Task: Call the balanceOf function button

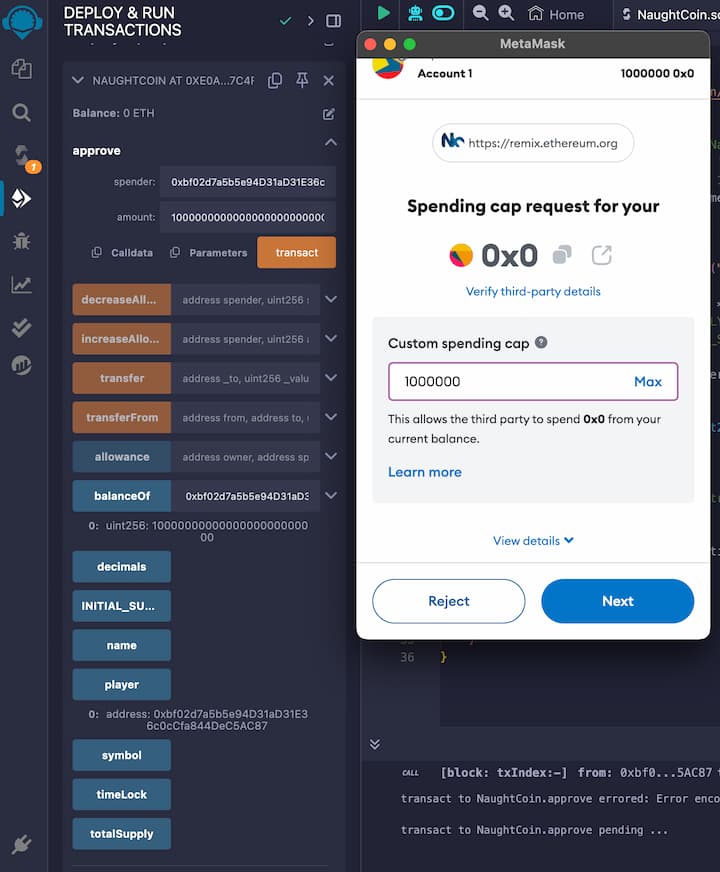Action: [122, 496]
